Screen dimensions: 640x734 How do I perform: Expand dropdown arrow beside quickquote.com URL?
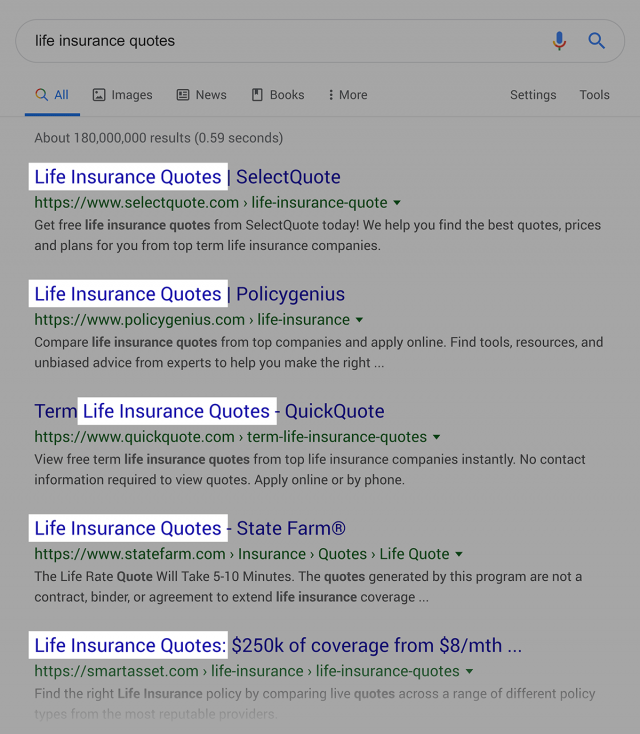click(x=436, y=437)
